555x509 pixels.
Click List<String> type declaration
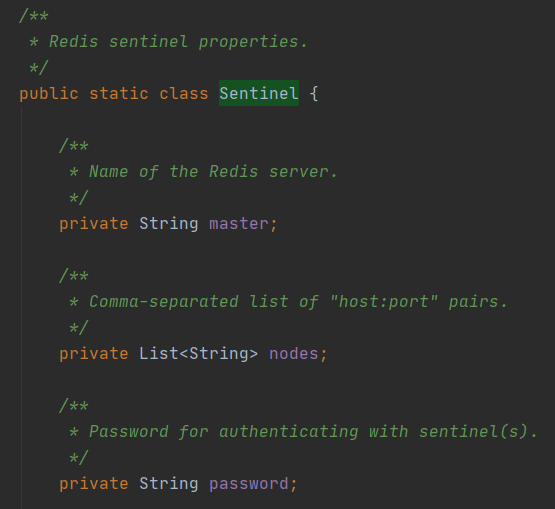[198, 354]
